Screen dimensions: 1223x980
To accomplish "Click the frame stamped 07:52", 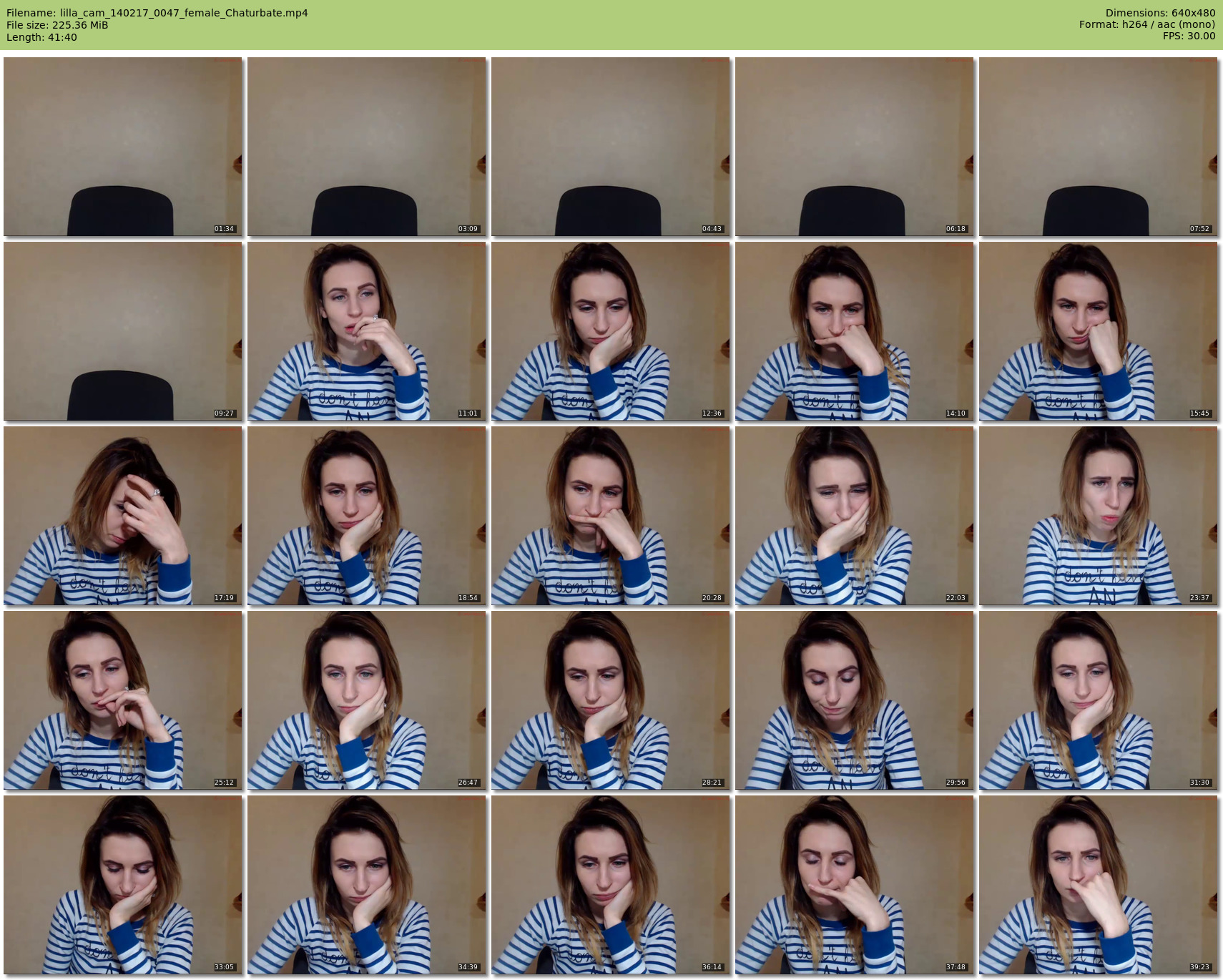I will point(1098,147).
